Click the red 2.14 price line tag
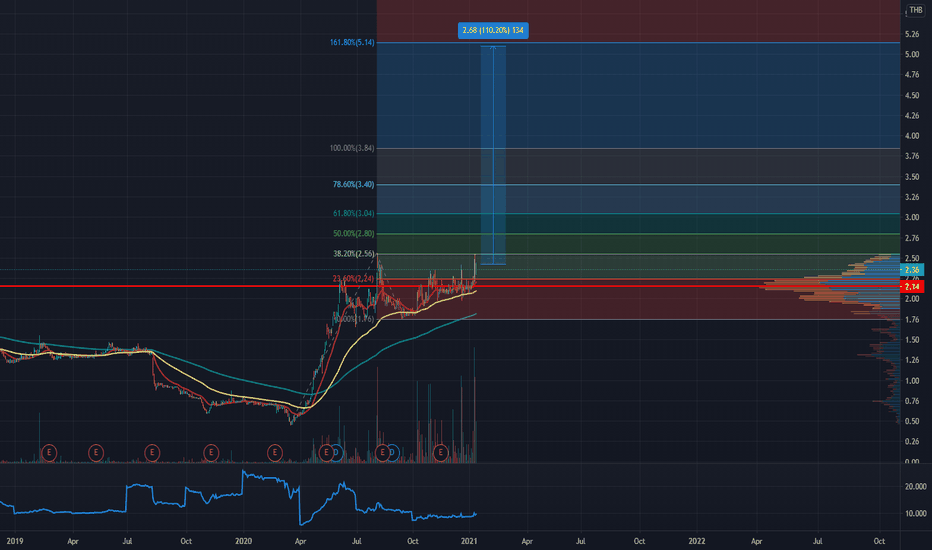 pos(912,287)
